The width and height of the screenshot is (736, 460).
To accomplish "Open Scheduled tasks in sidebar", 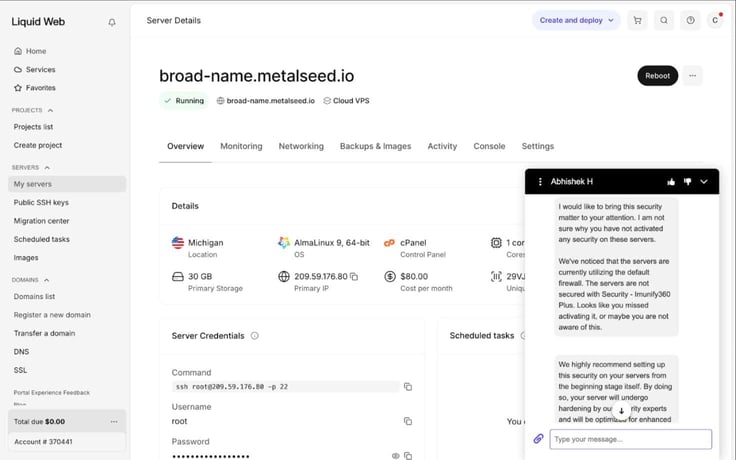I will (41, 239).
